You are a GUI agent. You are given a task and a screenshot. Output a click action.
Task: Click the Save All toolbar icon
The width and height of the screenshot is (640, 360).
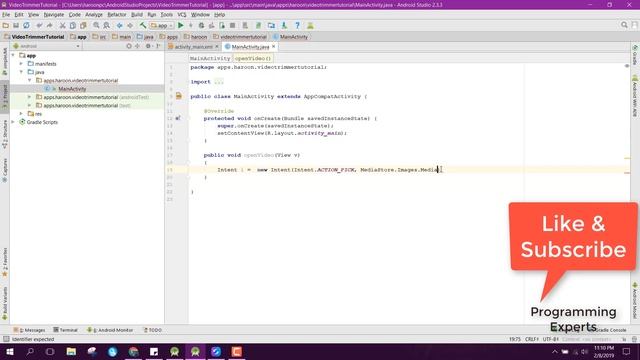click(x=16, y=25)
